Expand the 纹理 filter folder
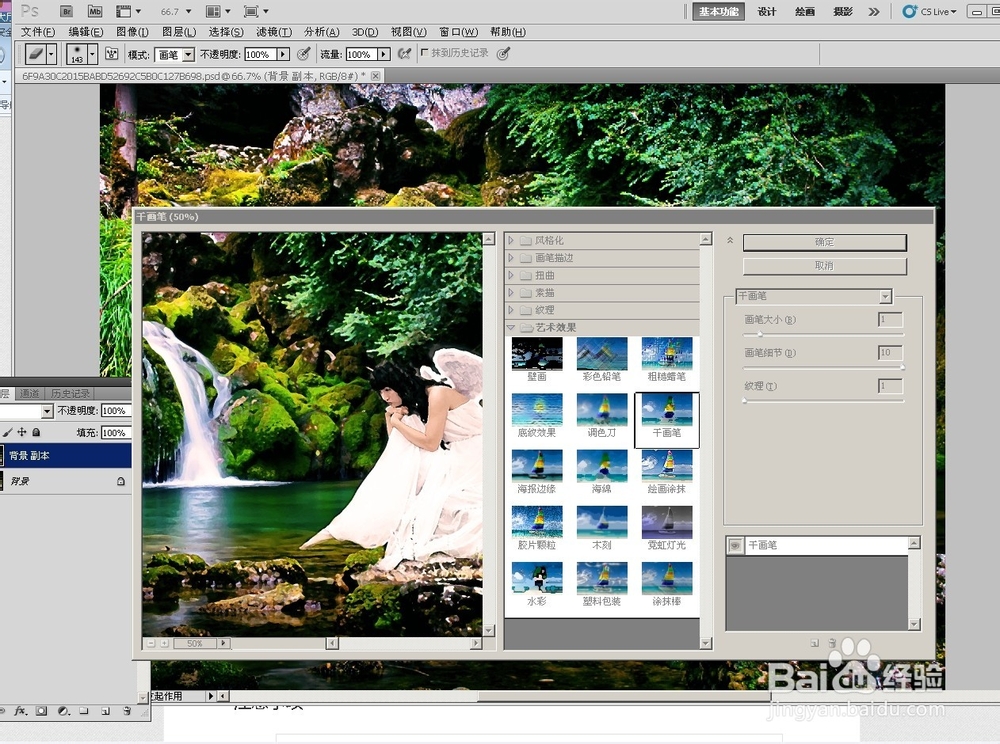This screenshot has width=1000, height=744. [511, 310]
